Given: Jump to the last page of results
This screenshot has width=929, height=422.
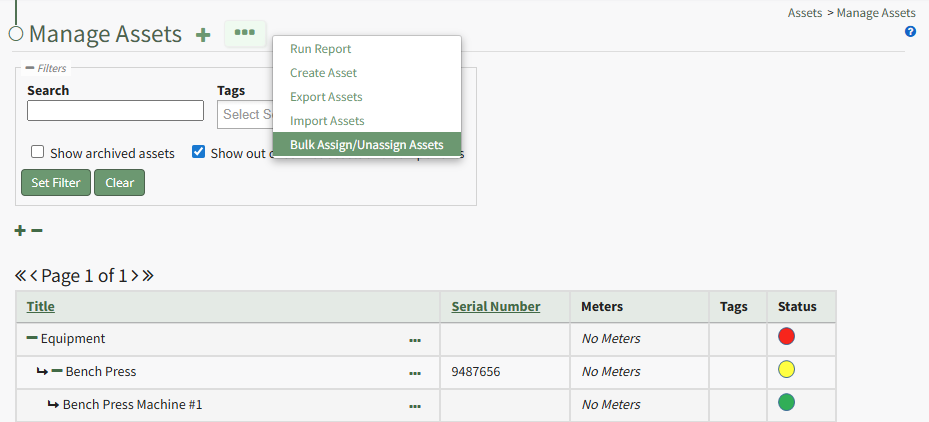Looking at the screenshot, I should pos(148,276).
